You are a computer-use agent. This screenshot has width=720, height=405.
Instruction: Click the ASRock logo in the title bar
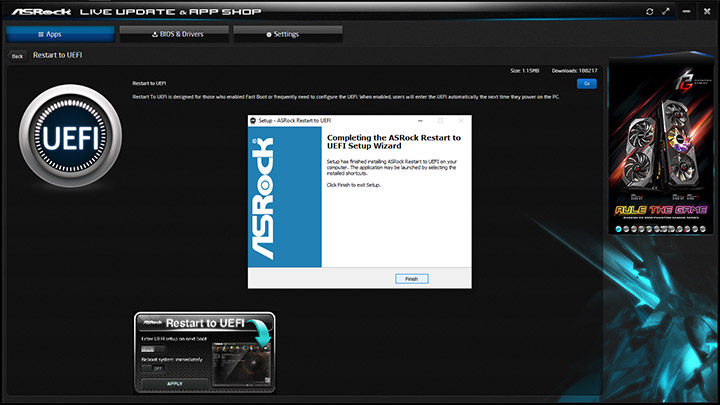point(41,11)
